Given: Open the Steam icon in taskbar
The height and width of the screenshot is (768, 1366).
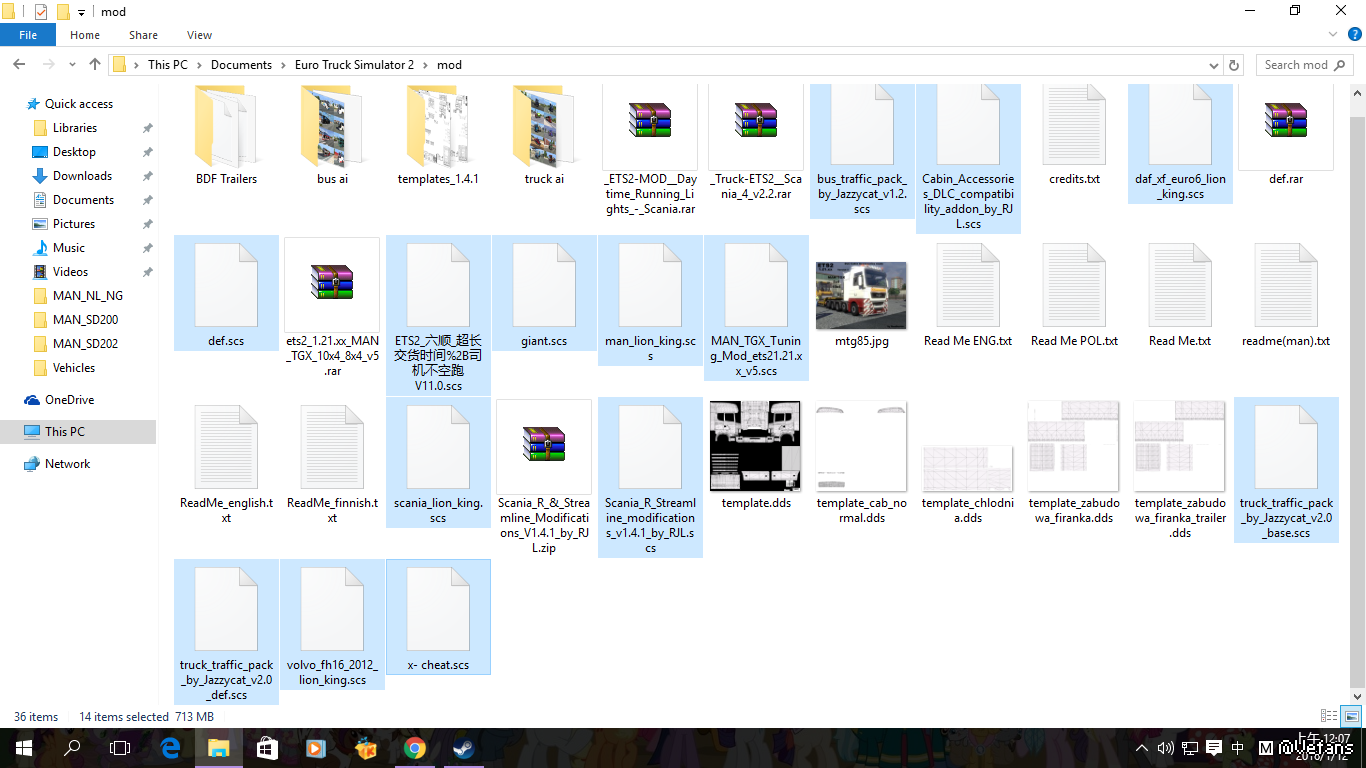Looking at the screenshot, I should pyautogui.click(x=463, y=748).
